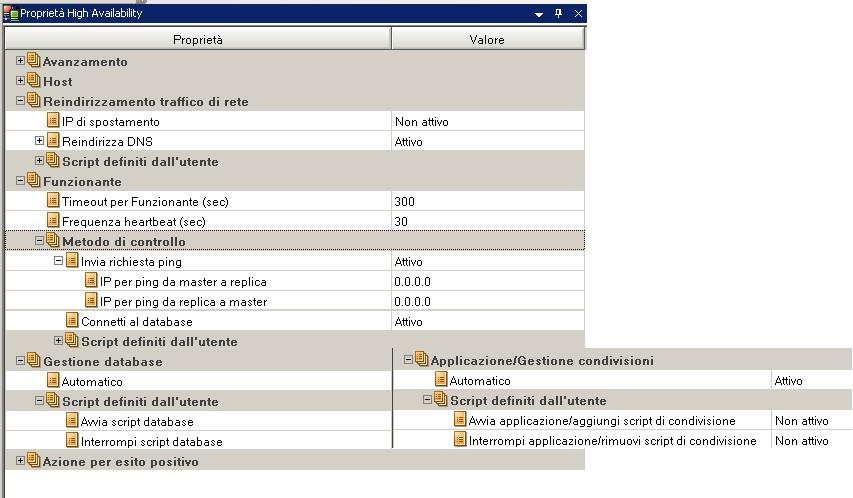The height and width of the screenshot is (498, 853).
Task: Collapse the Funzionante group
Action: click(x=20, y=181)
